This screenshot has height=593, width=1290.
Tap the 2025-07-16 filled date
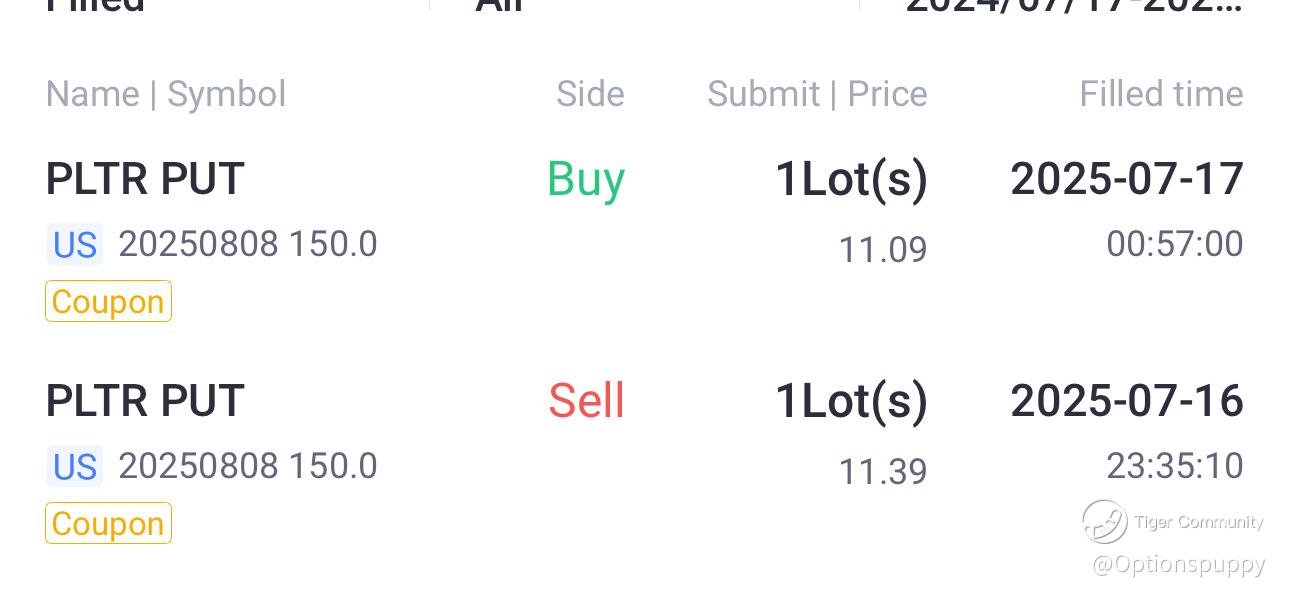[1127, 402]
